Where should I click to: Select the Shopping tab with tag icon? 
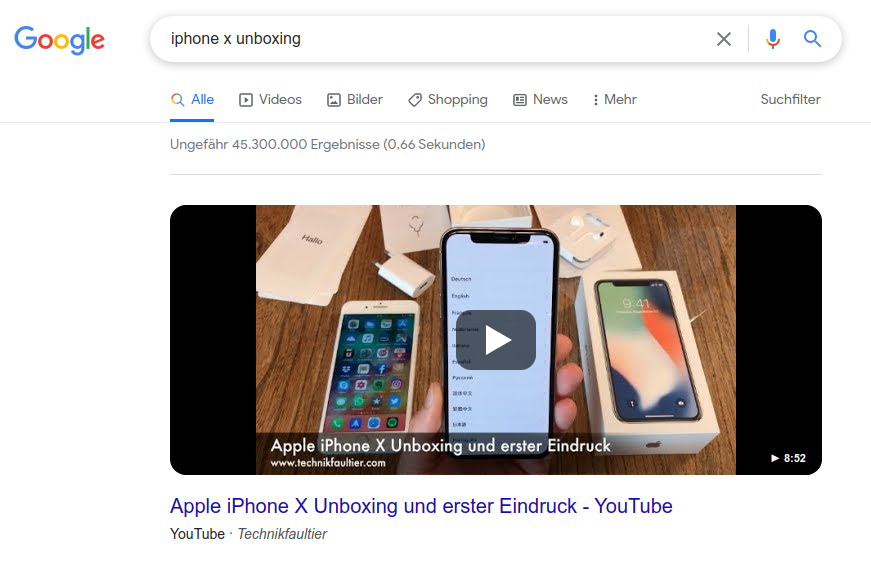click(x=448, y=100)
